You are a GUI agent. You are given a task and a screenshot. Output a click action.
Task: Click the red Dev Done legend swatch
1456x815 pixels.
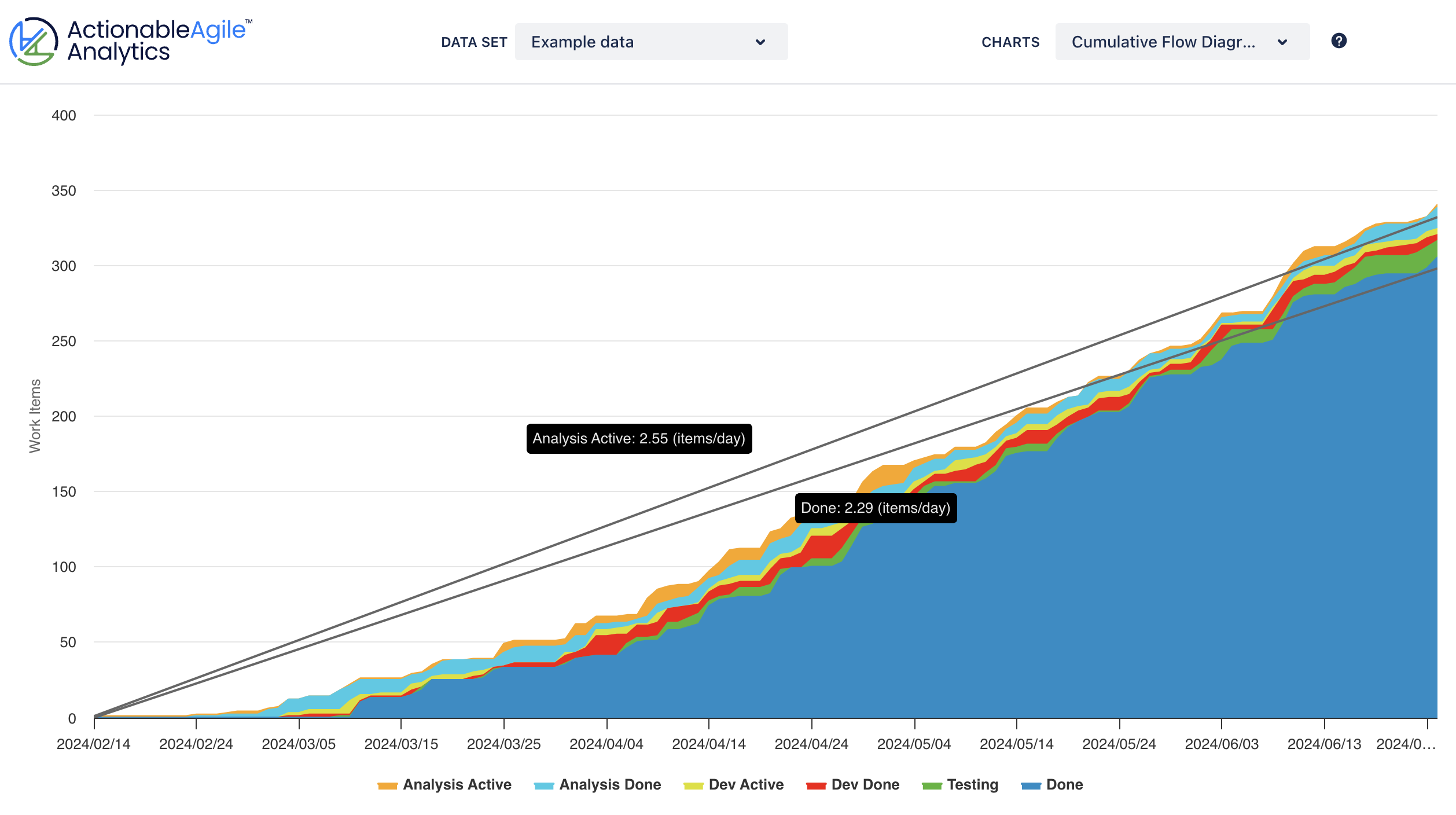[816, 785]
